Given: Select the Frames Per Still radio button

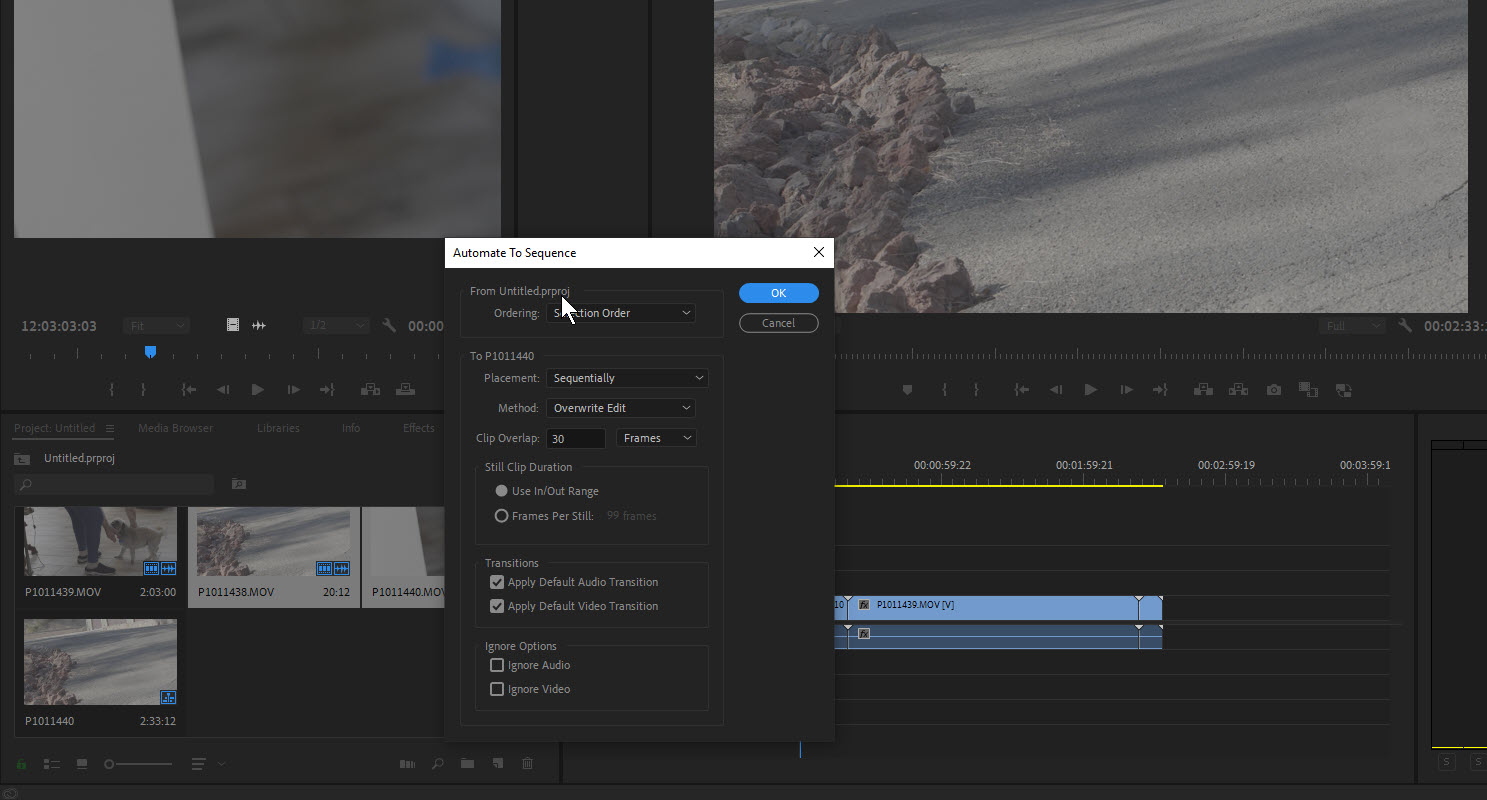Looking at the screenshot, I should pos(502,516).
